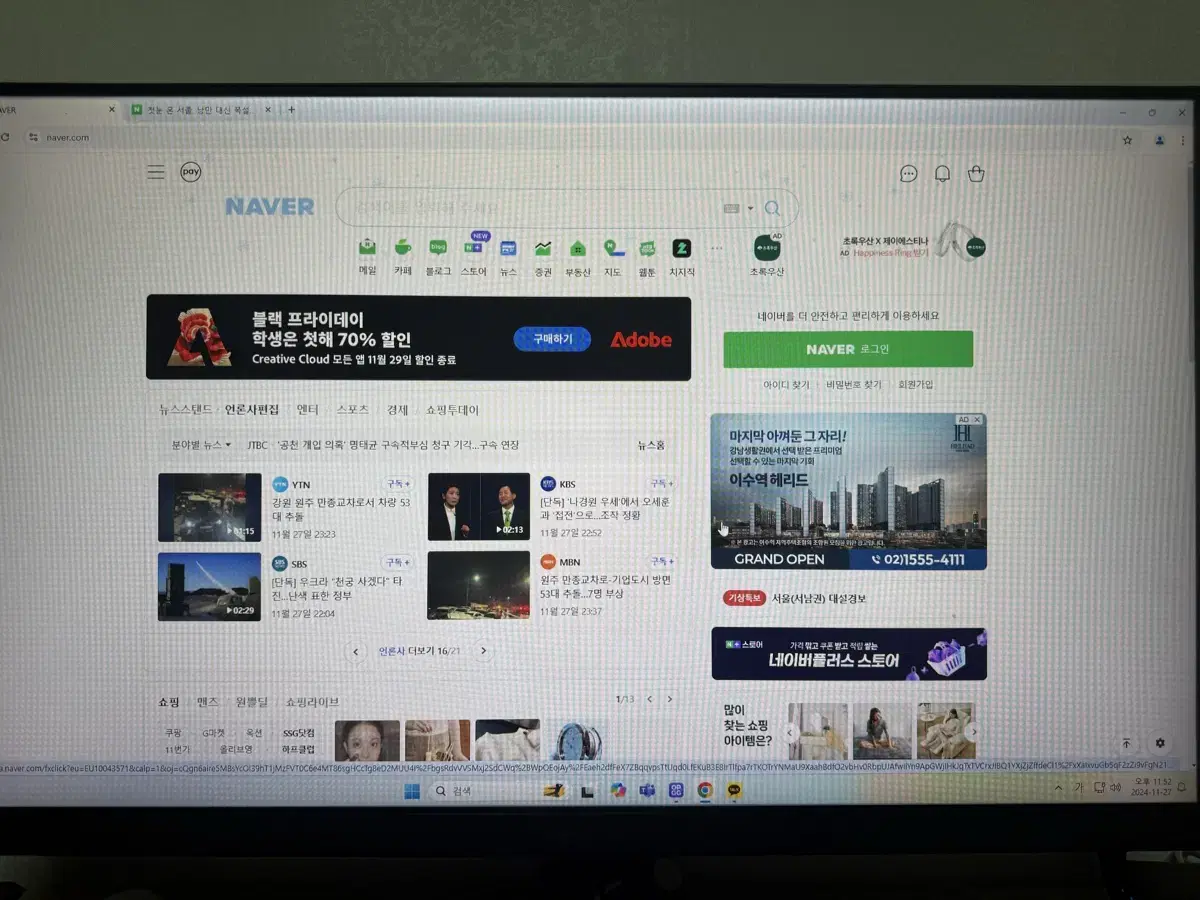Open the 스토어 shortcut icon
The height and width of the screenshot is (900, 1200).
(x=473, y=248)
